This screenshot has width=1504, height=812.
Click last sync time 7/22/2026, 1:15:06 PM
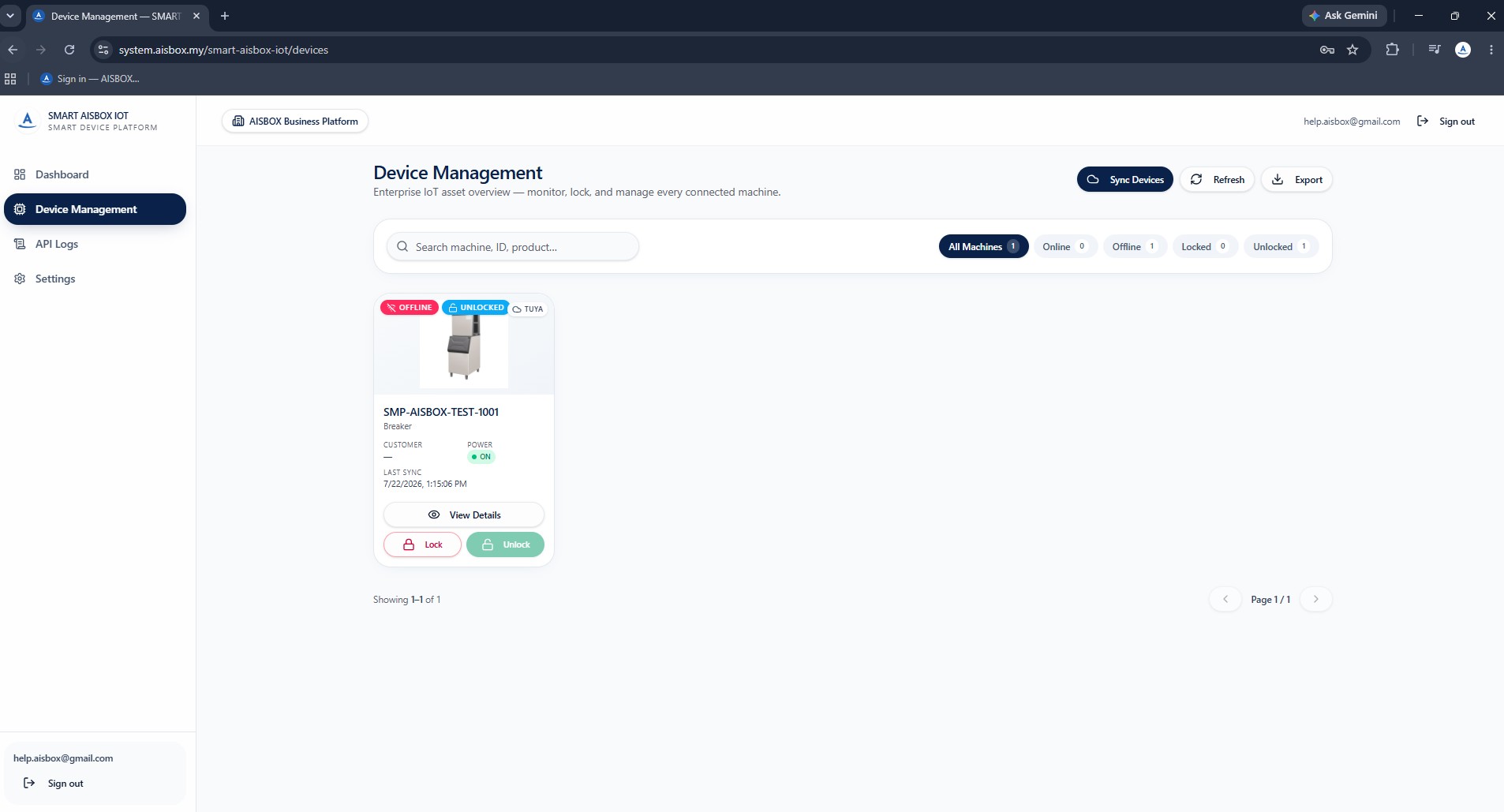pyautogui.click(x=425, y=484)
